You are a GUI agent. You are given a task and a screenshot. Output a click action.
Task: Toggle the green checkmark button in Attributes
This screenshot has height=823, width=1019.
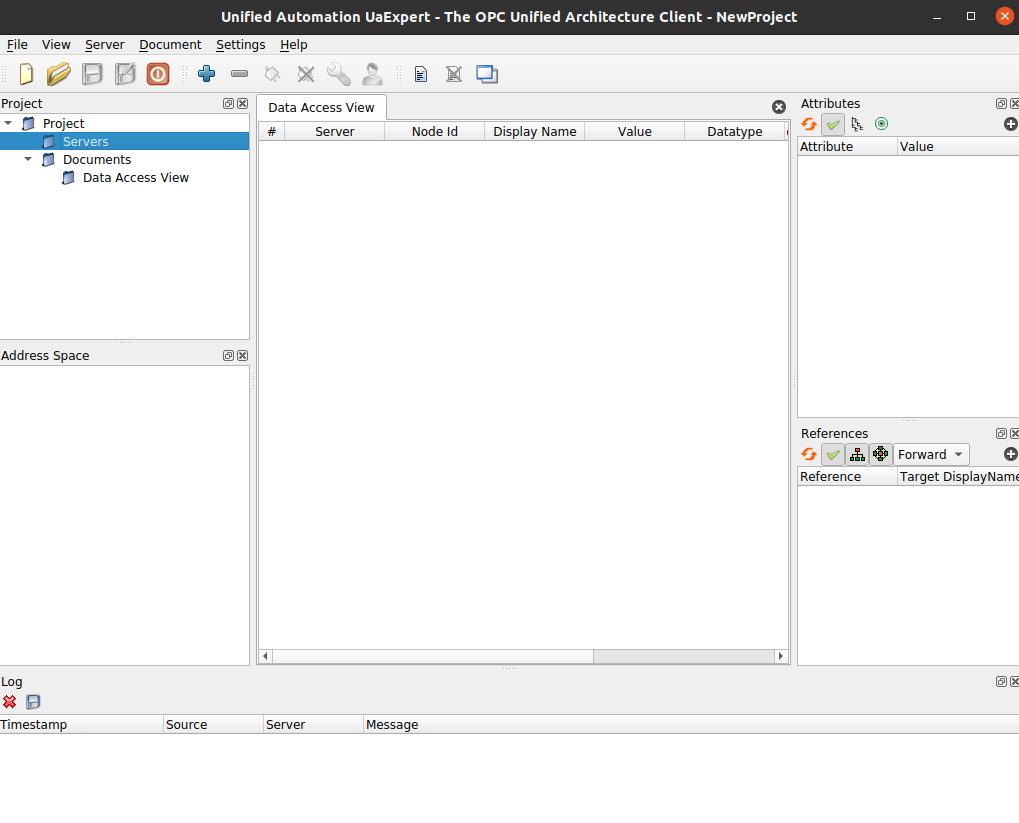pos(833,124)
